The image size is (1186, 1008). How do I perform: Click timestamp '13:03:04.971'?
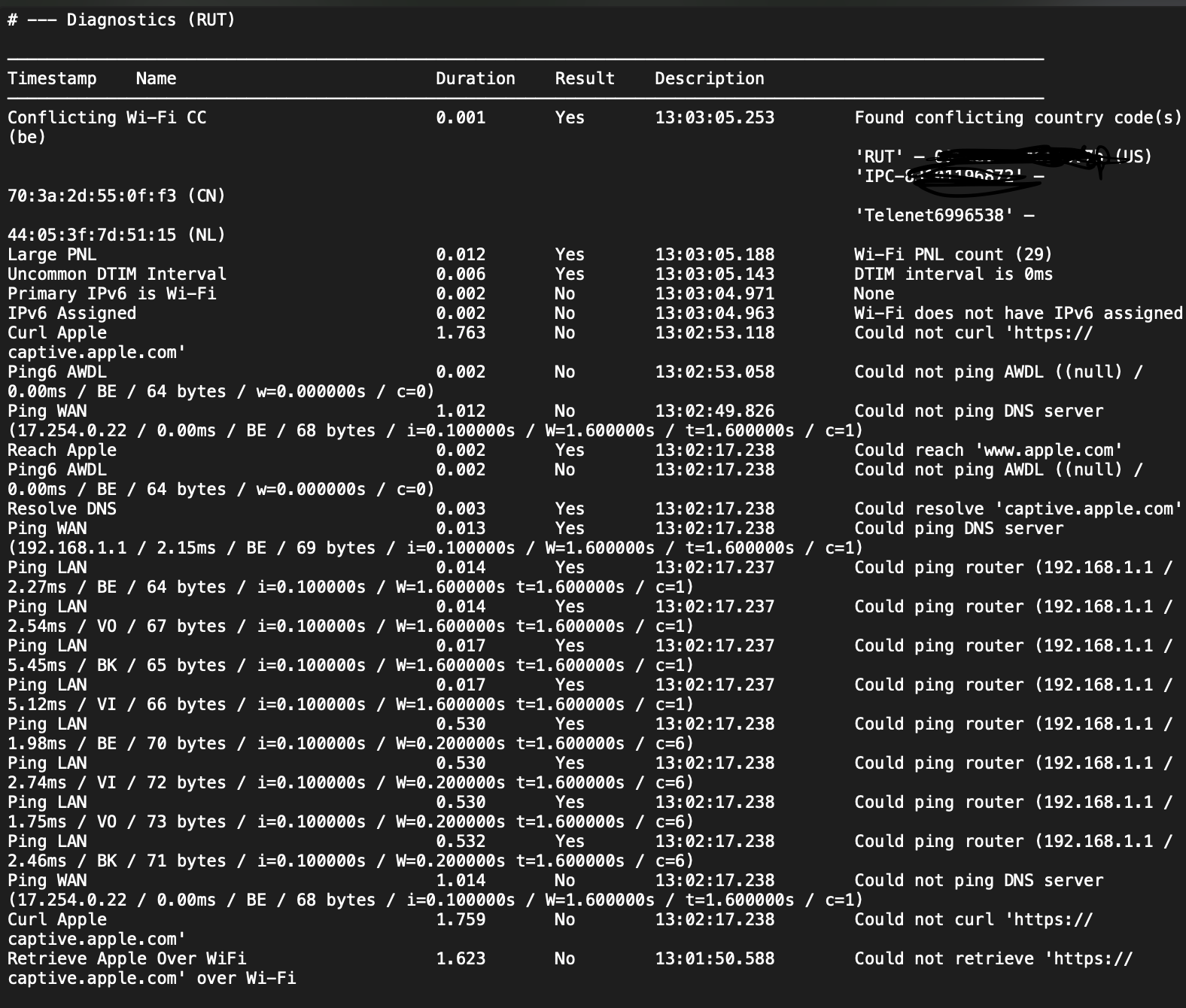[x=714, y=293]
